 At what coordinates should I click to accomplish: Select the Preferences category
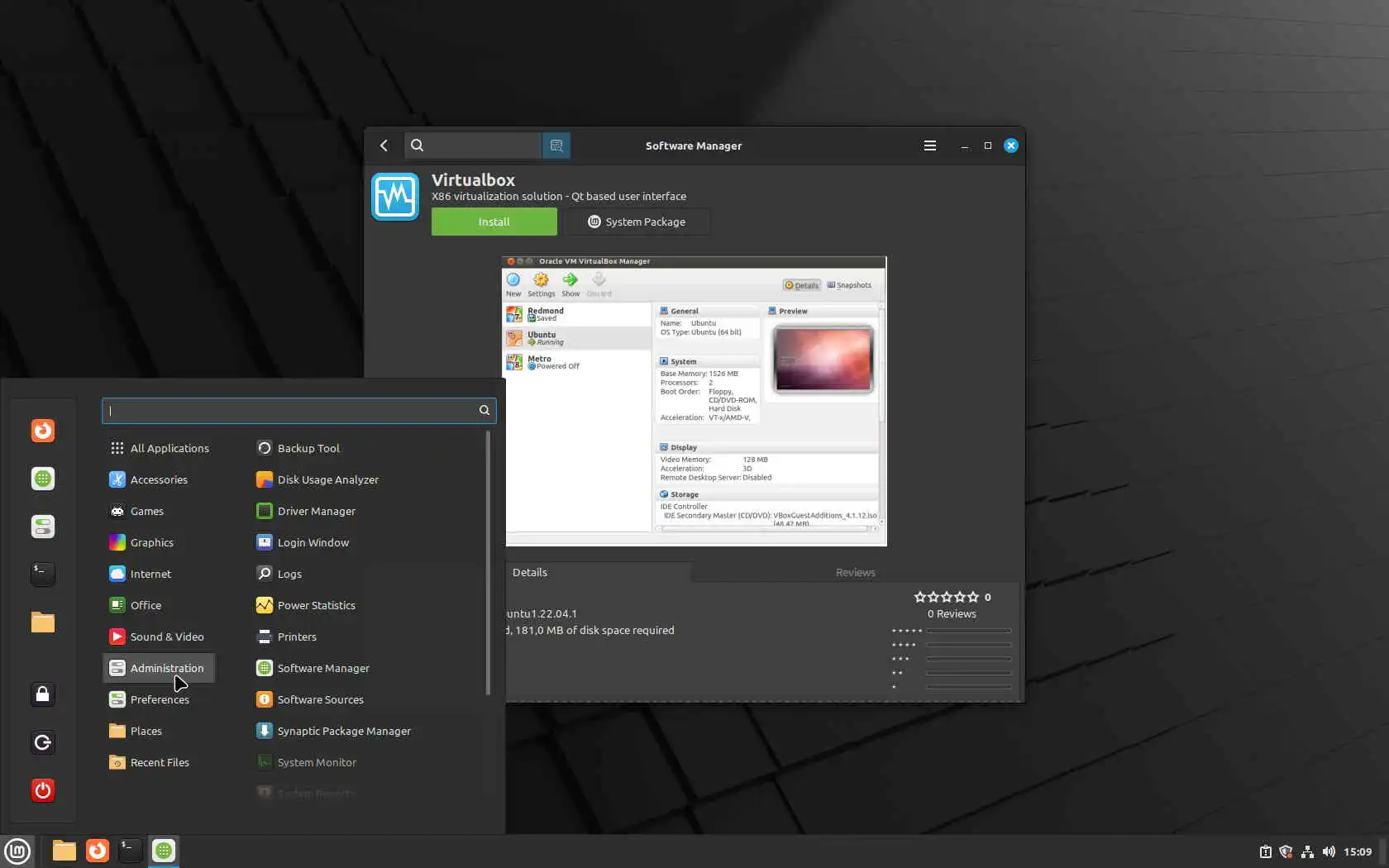point(159,699)
